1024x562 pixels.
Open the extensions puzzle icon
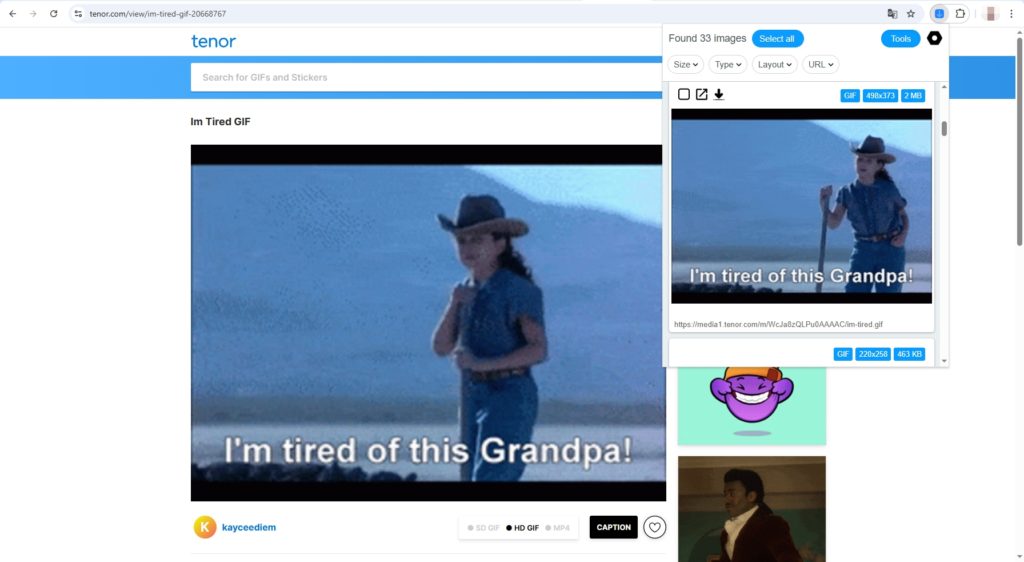[x=960, y=14]
